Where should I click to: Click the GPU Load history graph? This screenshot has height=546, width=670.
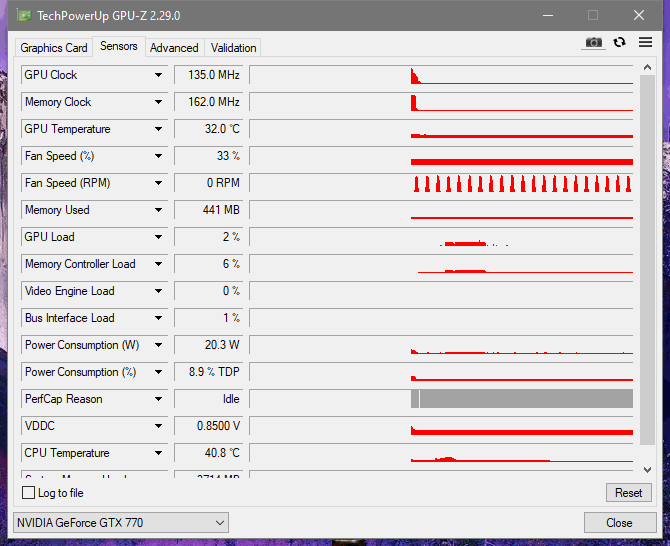point(441,237)
